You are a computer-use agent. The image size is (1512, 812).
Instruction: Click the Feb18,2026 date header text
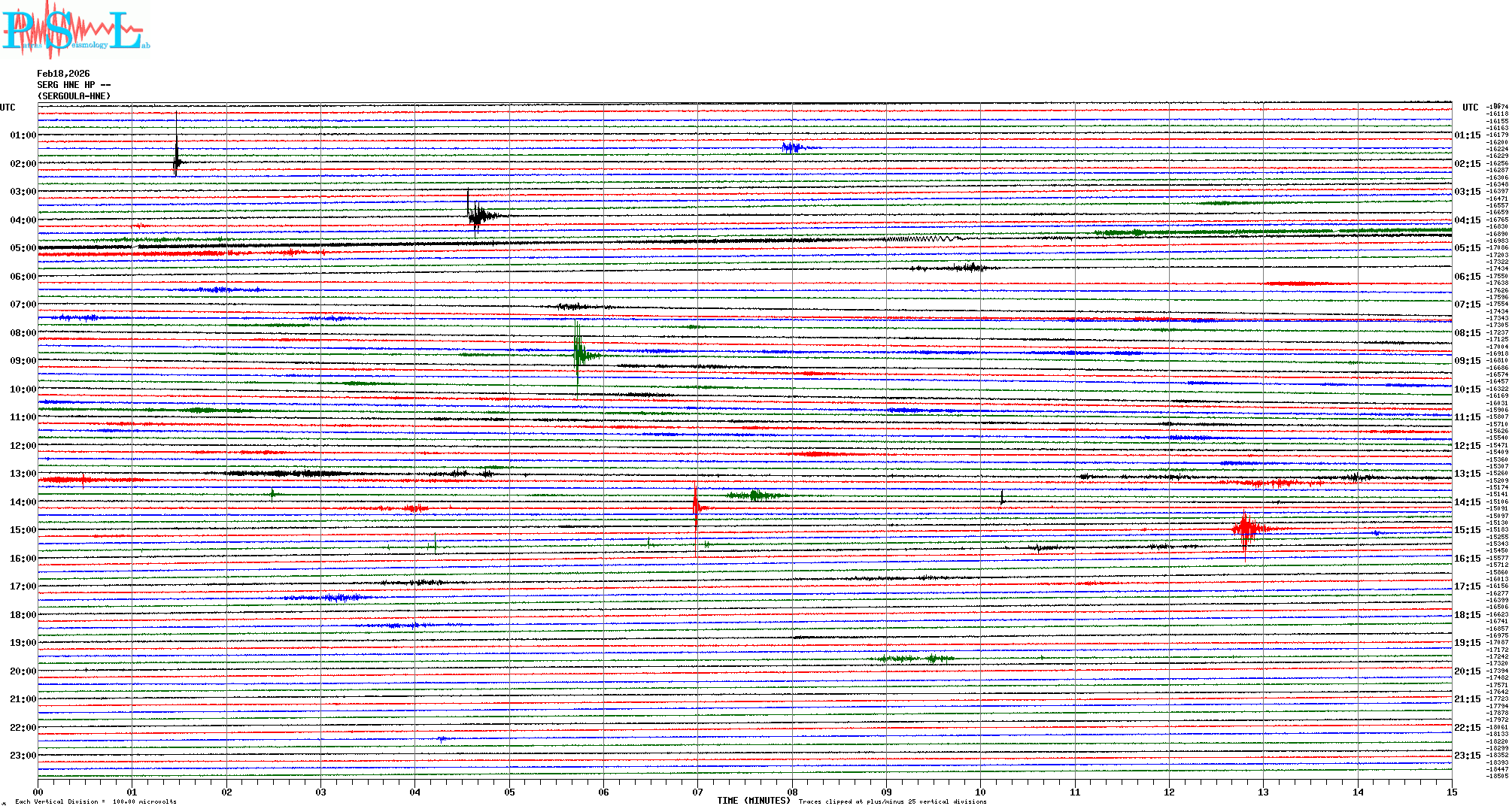coord(63,74)
